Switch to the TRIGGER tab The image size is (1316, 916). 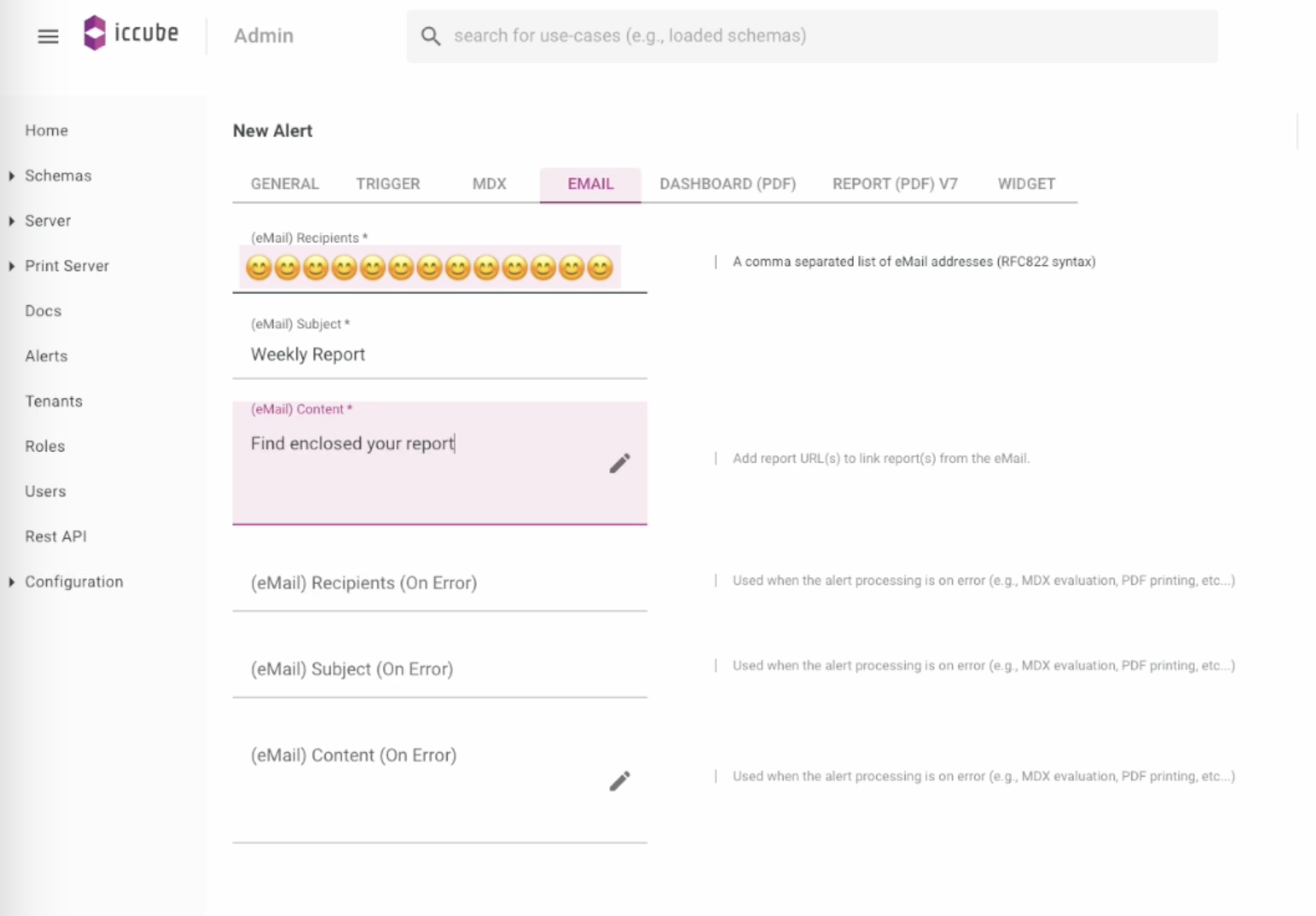pos(388,184)
